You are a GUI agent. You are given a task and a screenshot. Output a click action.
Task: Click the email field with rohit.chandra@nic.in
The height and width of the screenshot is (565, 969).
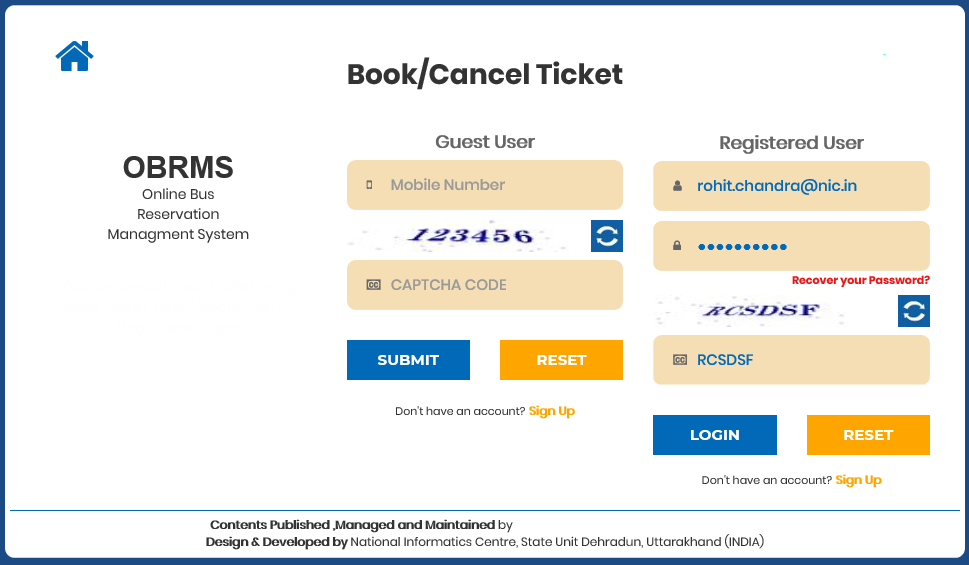[x=800, y=186]
